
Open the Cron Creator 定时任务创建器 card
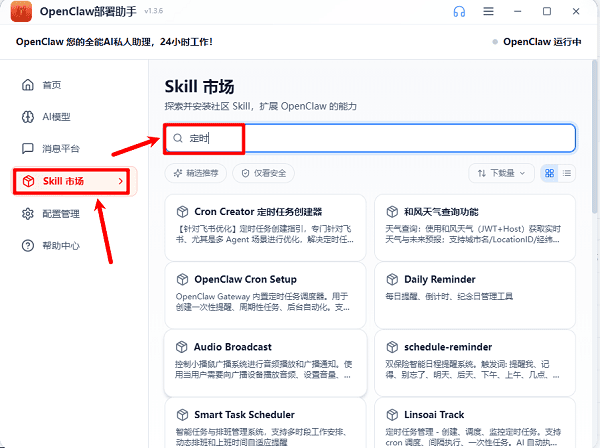(x=265, y=228)
